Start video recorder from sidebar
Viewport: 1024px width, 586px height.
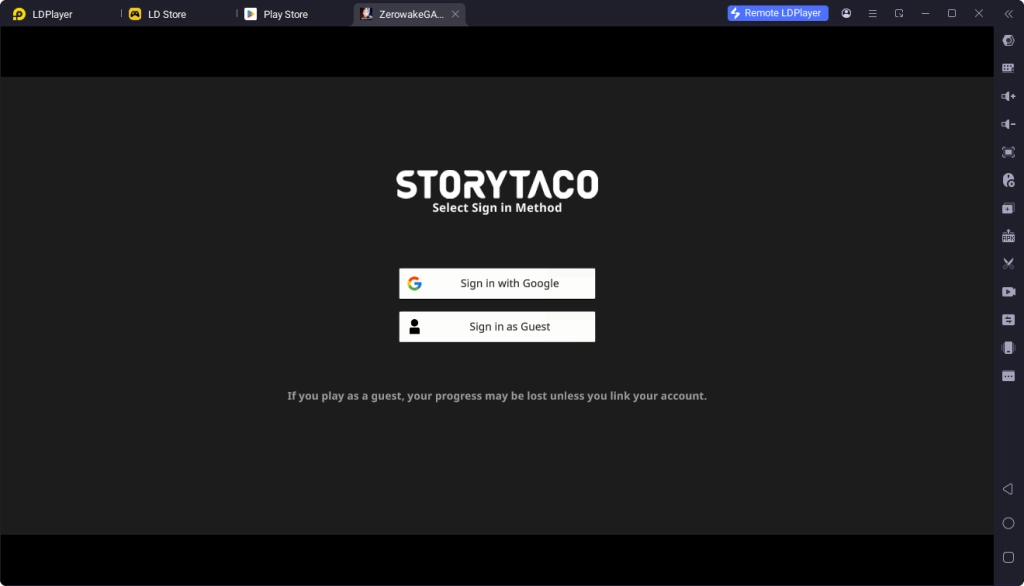(x=1008, y=292)
